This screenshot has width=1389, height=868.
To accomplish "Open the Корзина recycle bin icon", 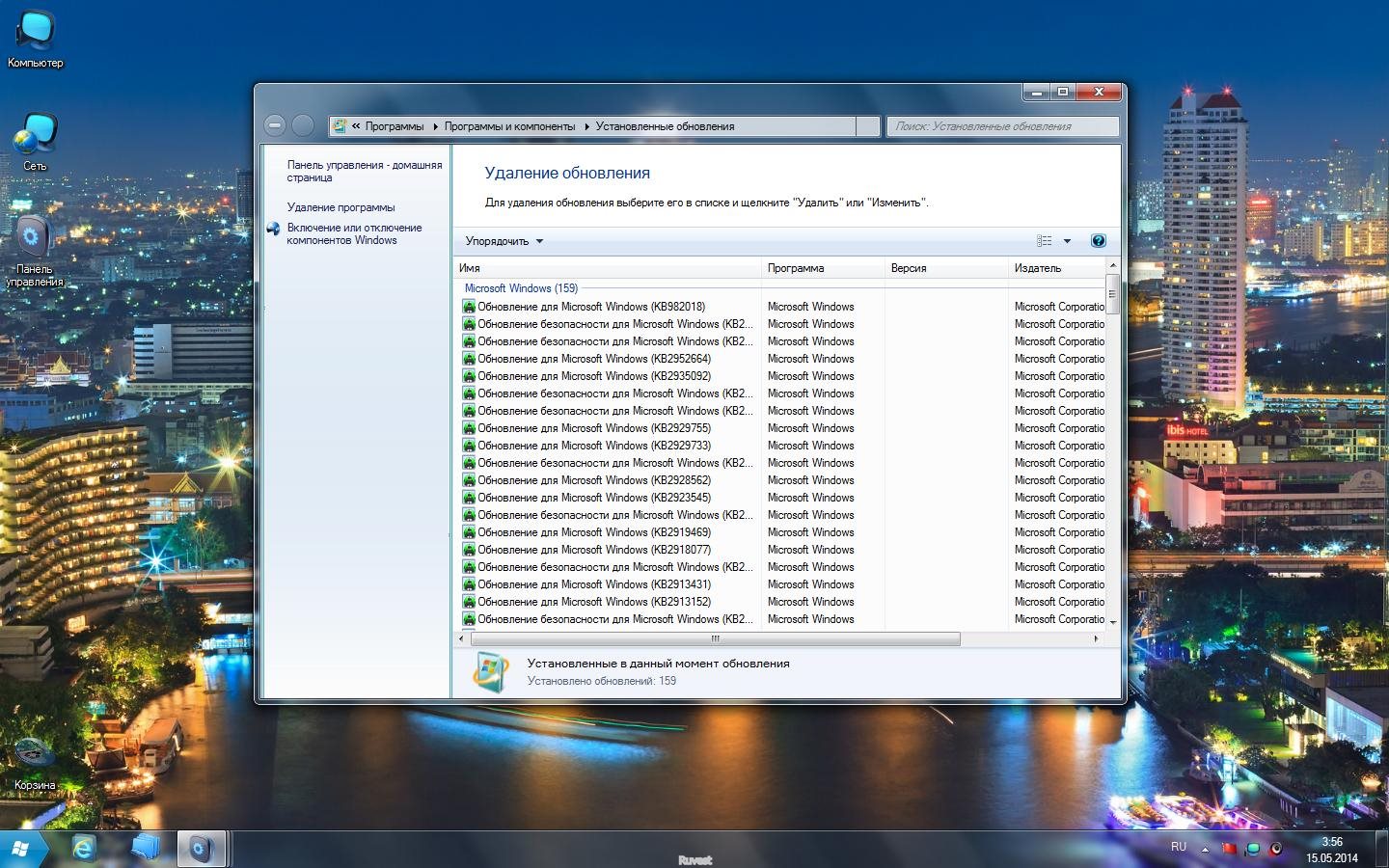I will pos(35,764).
